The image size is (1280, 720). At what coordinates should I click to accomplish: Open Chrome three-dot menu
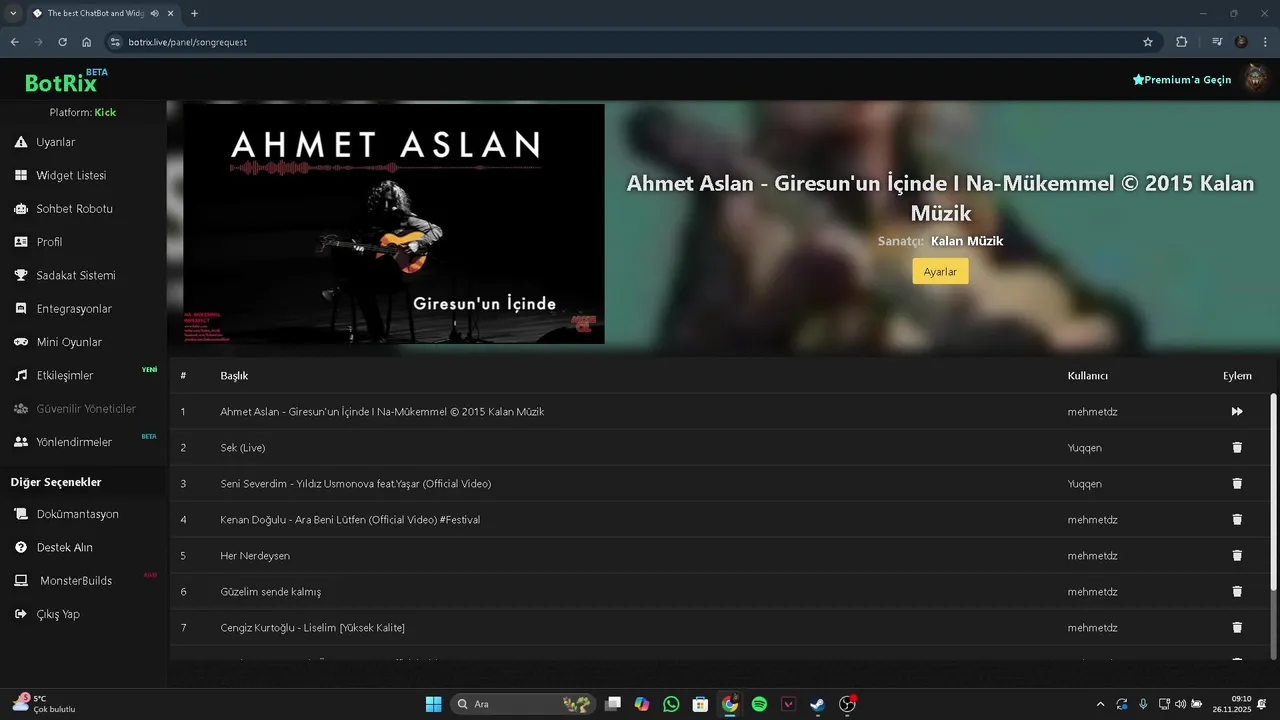(x=1265, y=42)
